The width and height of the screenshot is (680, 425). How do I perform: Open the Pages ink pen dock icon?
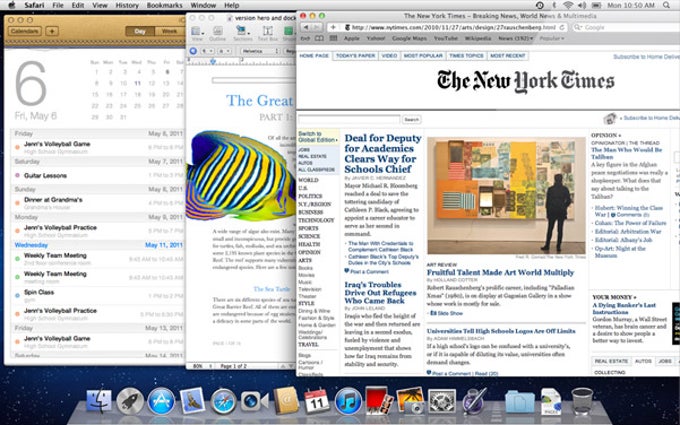pyautogui.click(x=474, y=400)
